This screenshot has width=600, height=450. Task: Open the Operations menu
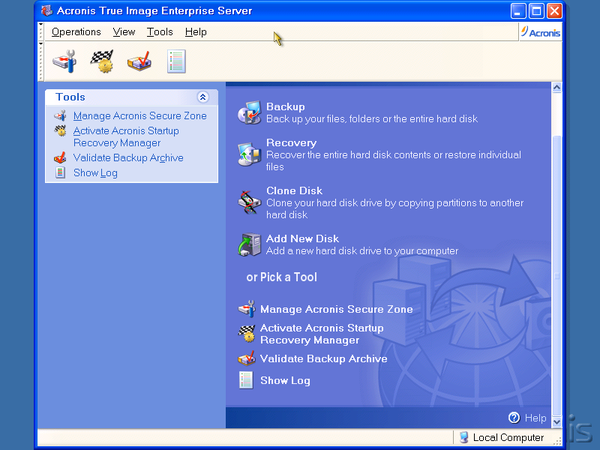click(x=76, y=32)
